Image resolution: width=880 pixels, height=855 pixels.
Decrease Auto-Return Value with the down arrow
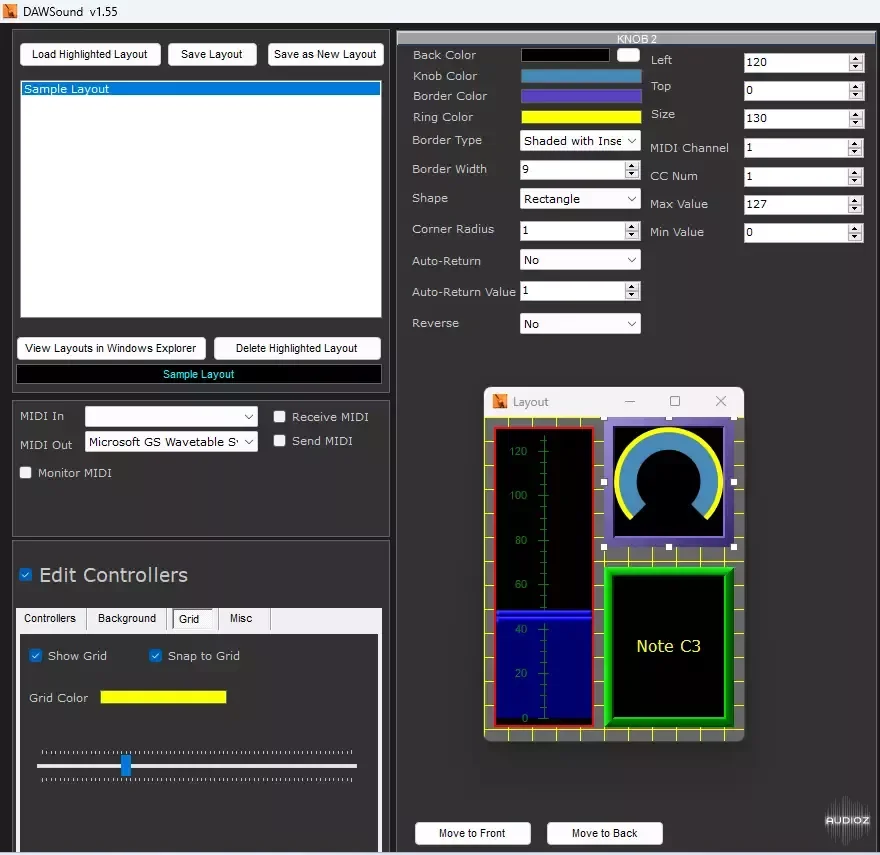pyautogui.click(x=632, y=295)
